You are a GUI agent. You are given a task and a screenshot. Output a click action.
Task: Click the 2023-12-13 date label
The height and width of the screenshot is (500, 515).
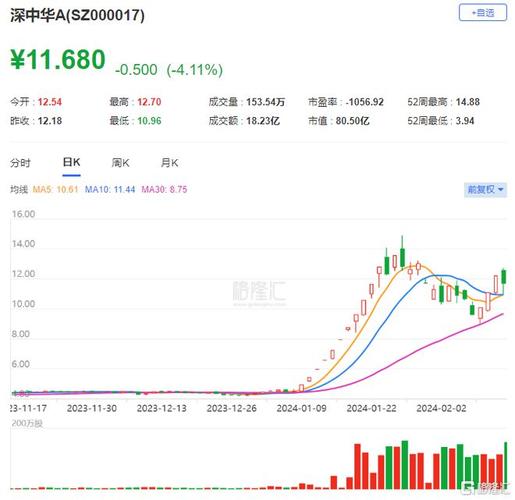[x=162, y=408]
